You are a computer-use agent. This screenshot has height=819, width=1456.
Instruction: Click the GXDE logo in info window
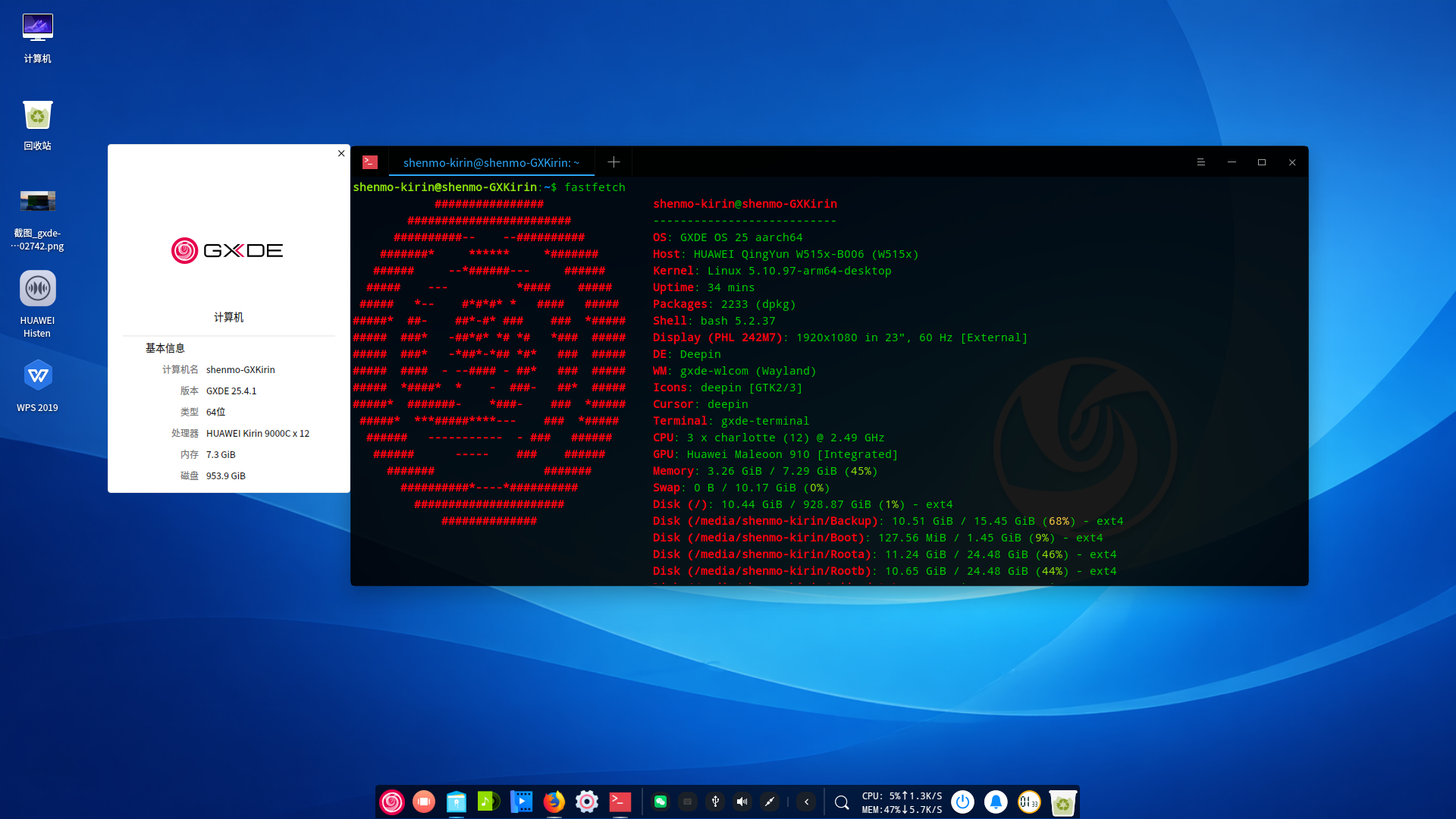click(x=227, y=250)
